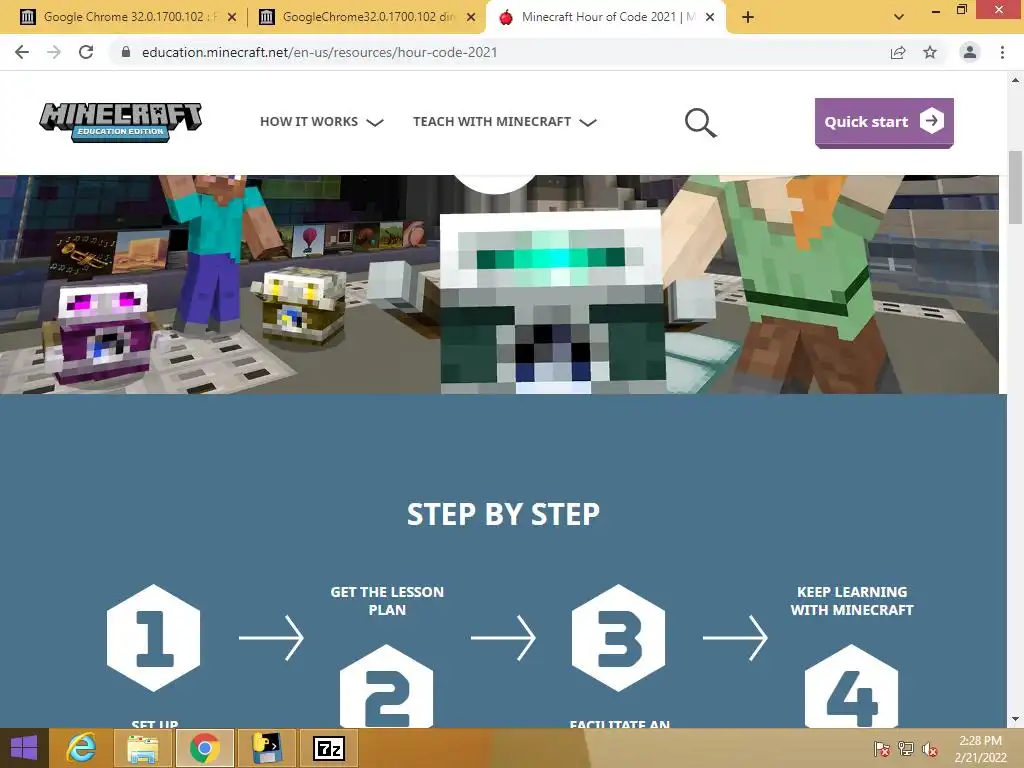
Task: Close the Minecraft Hour of Code tab
Action: point(710,18)
